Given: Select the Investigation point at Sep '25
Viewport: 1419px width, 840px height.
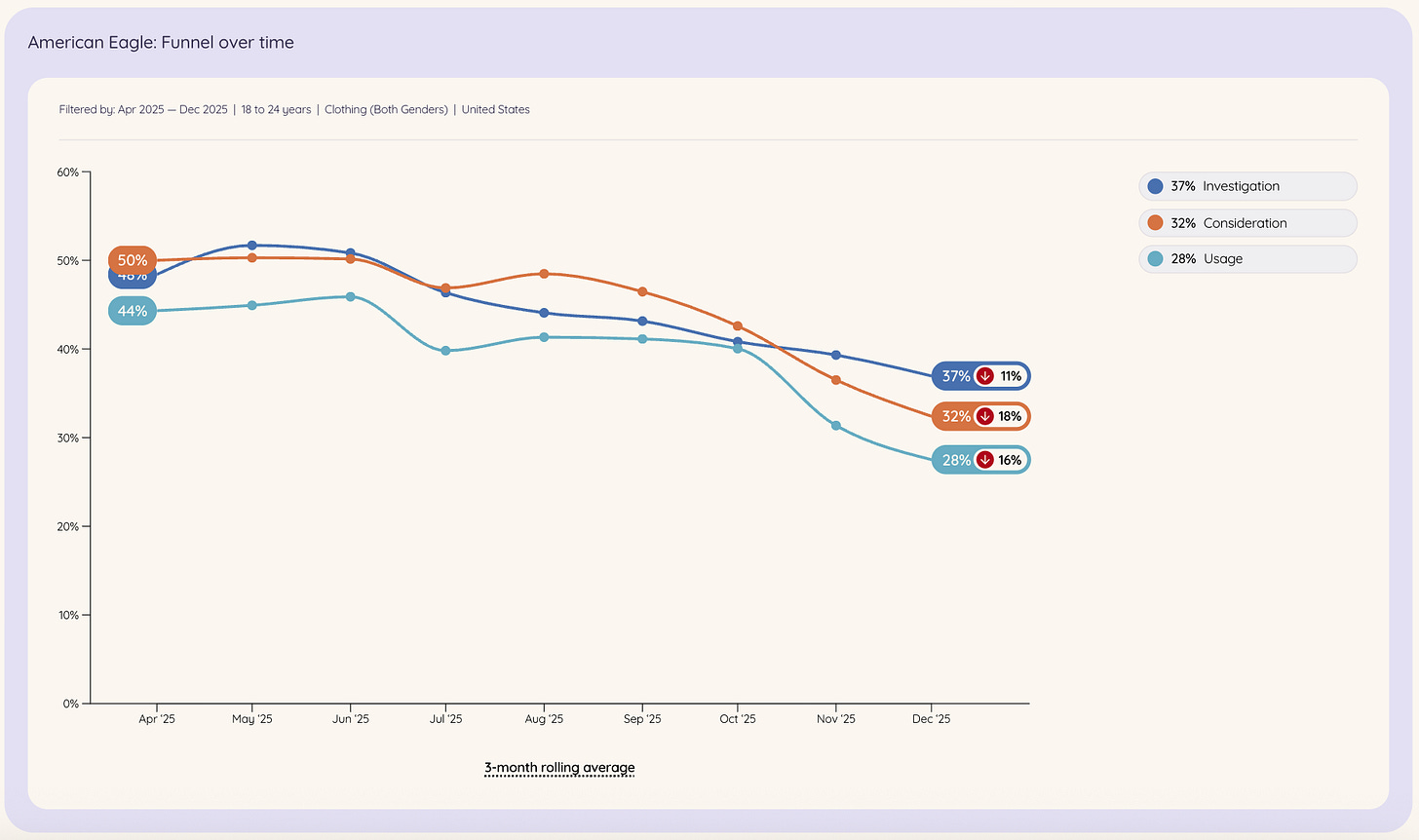Looking at the screenshot, I should [x=641, y=321].
